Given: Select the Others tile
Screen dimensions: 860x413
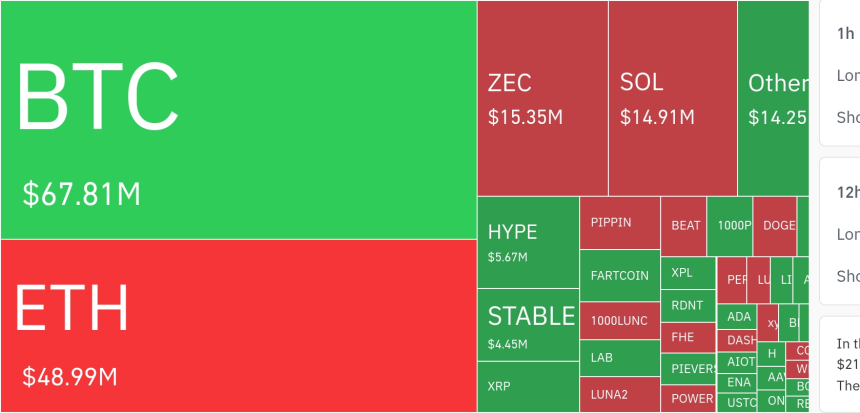Looking at the screenshot, I should tap(773, 98).
